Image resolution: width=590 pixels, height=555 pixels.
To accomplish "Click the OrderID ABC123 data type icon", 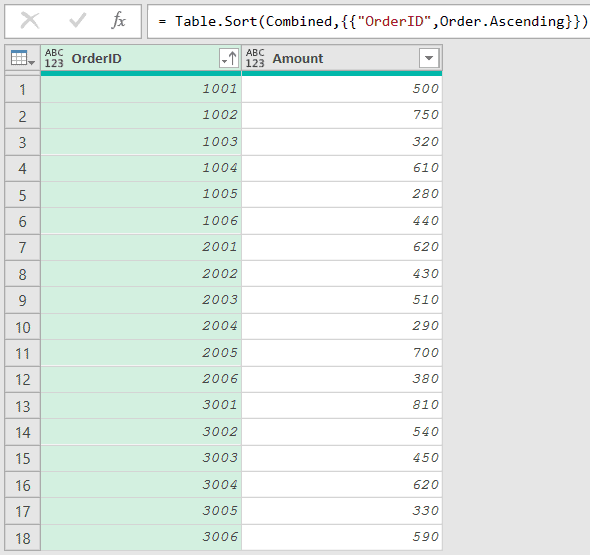I will click(54, 58).
